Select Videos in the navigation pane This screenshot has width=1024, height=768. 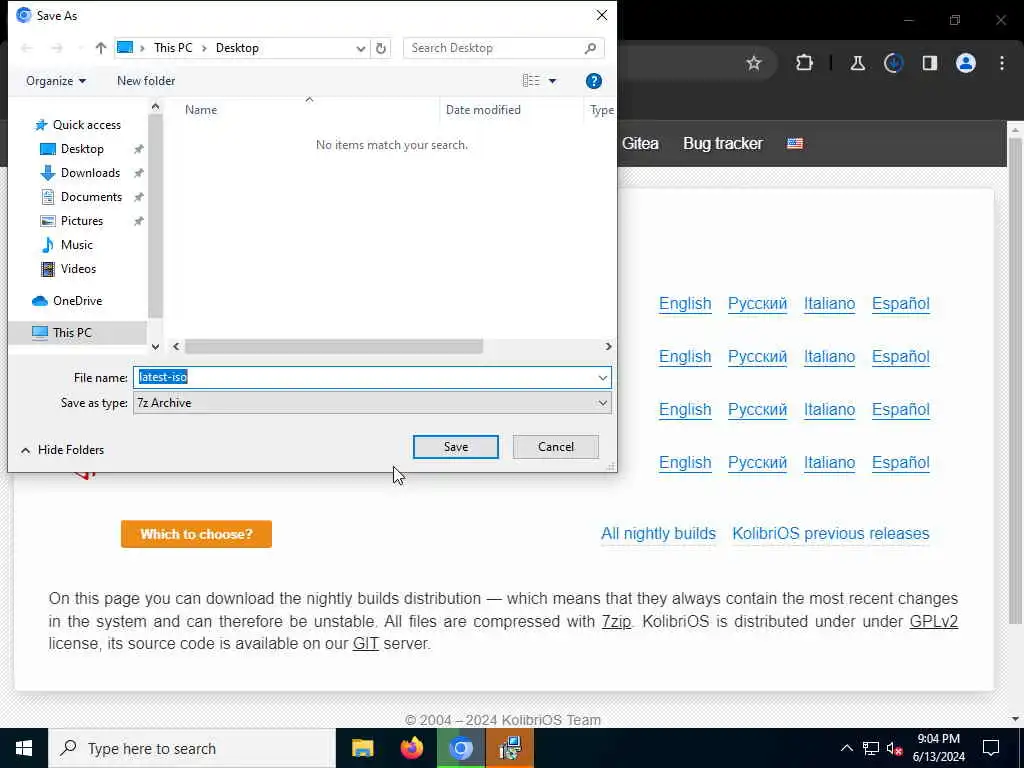pyautogui.click(x=78, y=269)
